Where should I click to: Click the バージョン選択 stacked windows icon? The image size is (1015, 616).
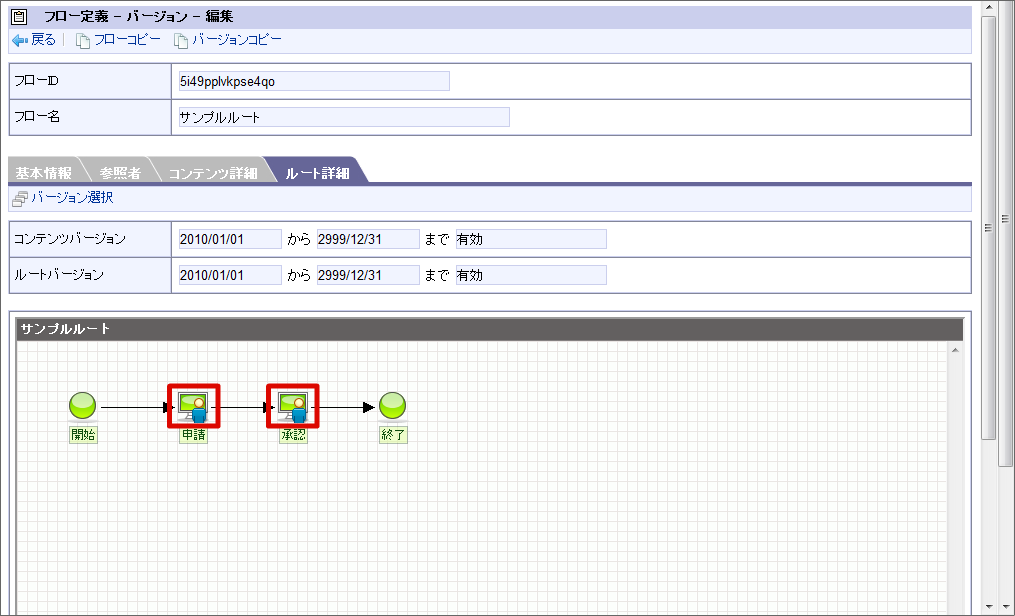click(x=20, y=199)
